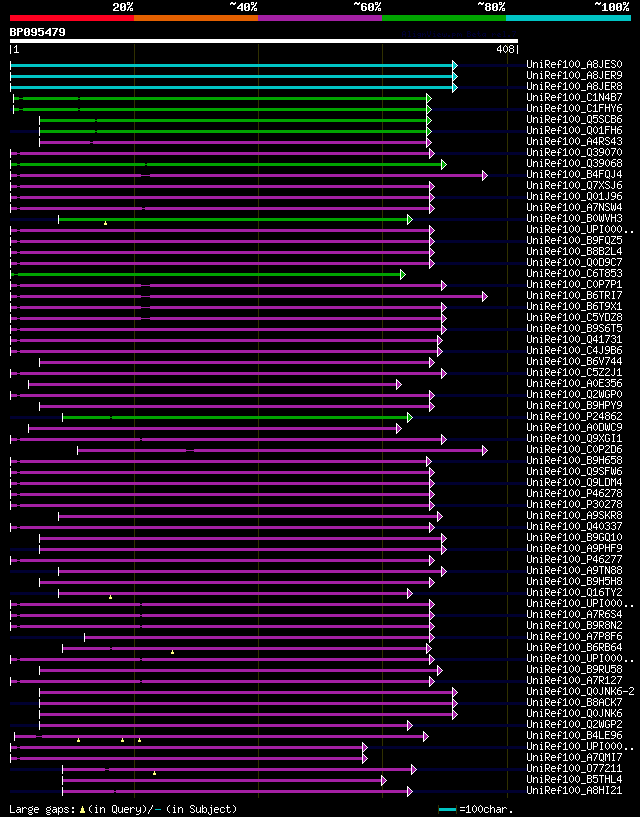Click the arrowhead ending the C0P2D6 alignment
The image size is (640, 817).
(485, 450)
